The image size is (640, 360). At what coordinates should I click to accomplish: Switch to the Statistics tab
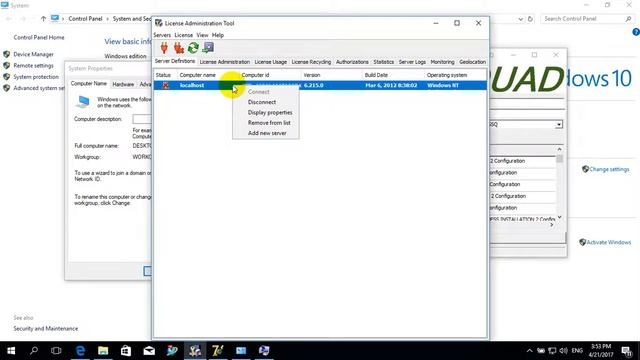[x=384, y=62]
